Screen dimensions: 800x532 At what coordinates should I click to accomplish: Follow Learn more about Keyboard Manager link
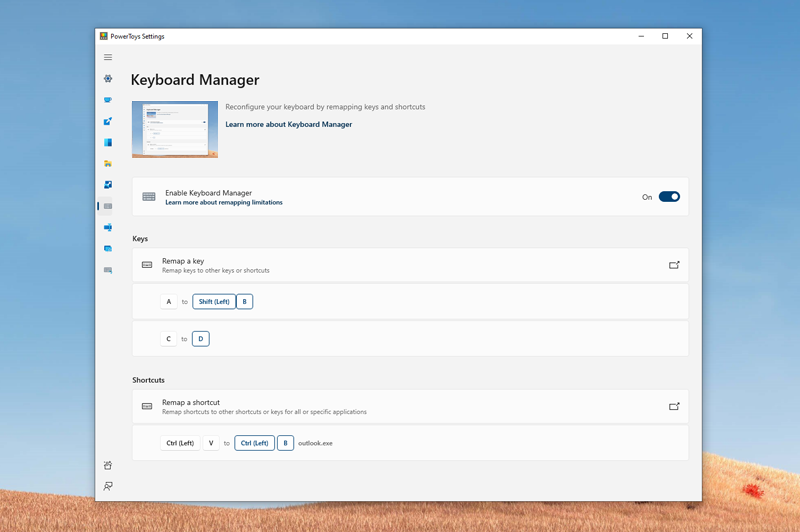pyautogui.click(x=288, y=125)
